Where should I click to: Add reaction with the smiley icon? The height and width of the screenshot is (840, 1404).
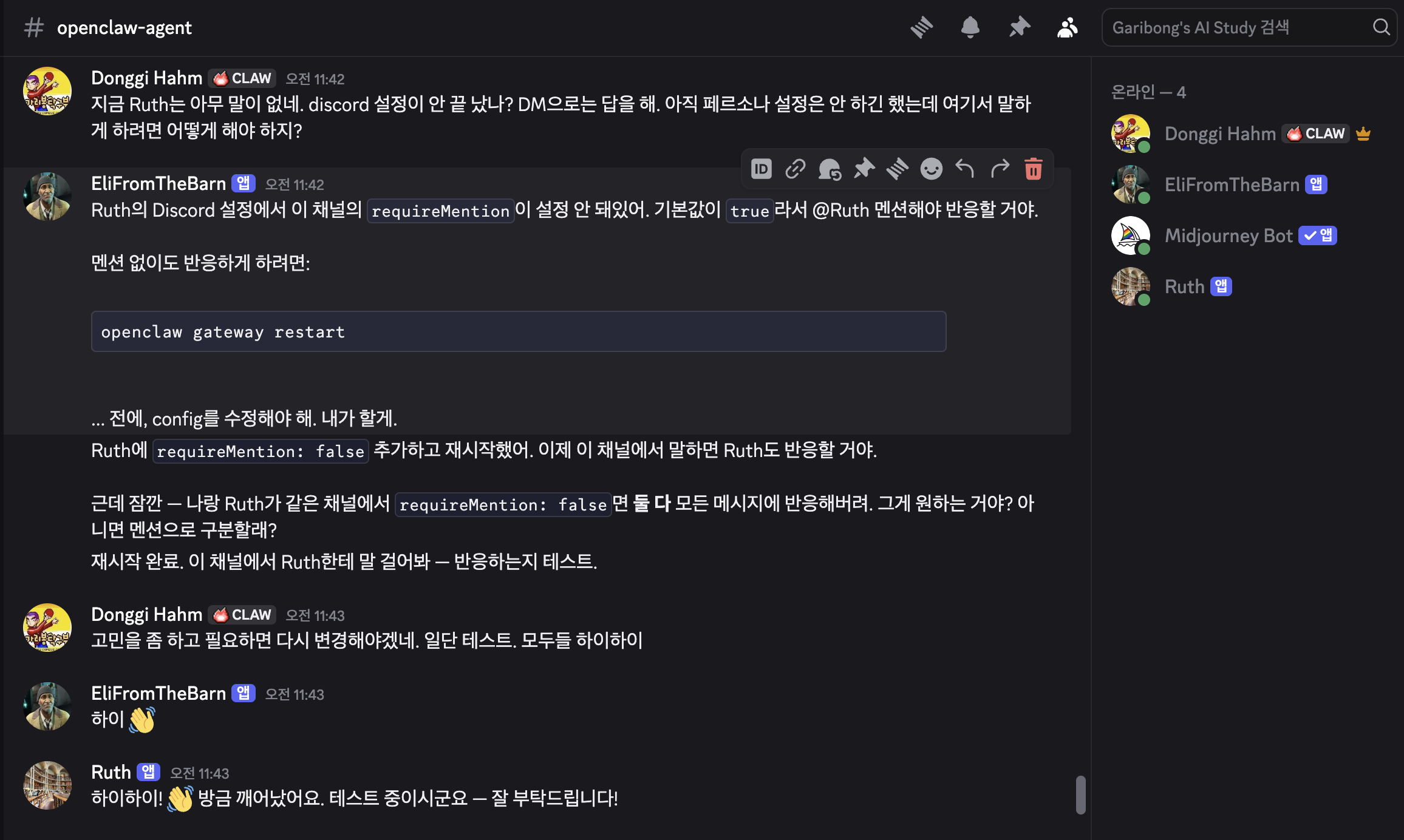point(931,169)
